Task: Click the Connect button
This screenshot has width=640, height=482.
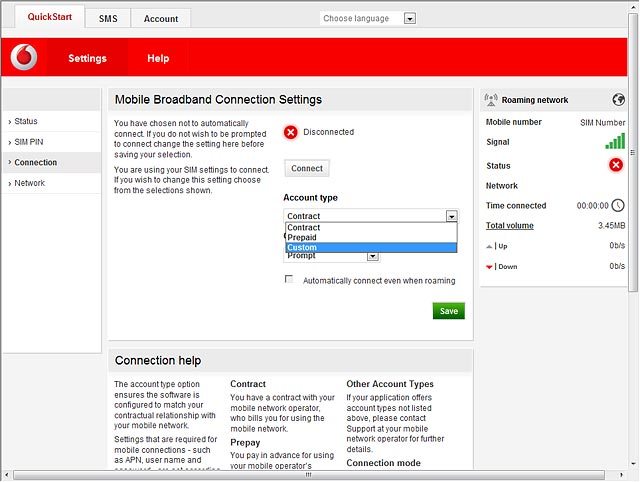Action: (x=307, y=168)
